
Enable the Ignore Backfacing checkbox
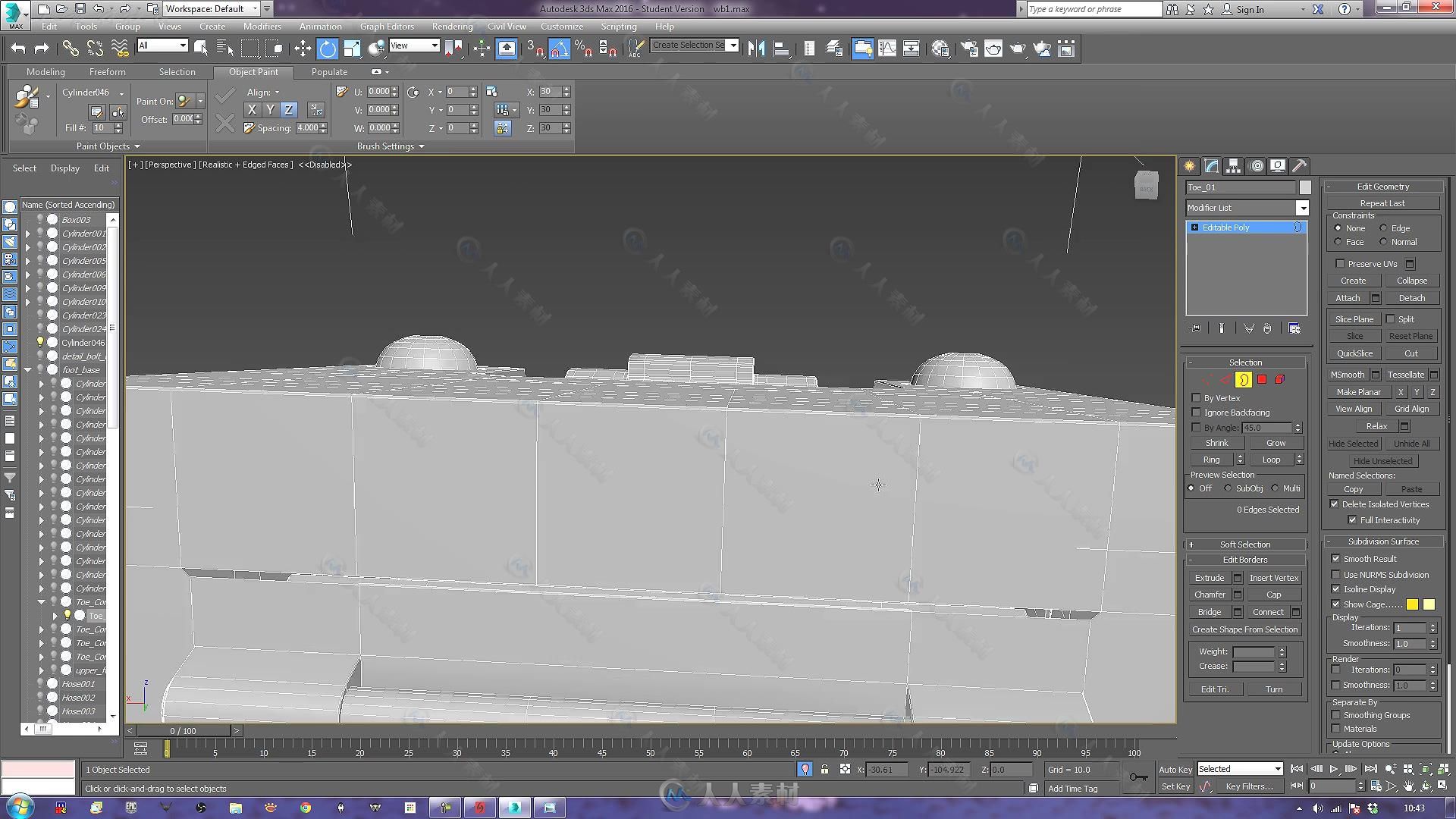click(1197, 413)
